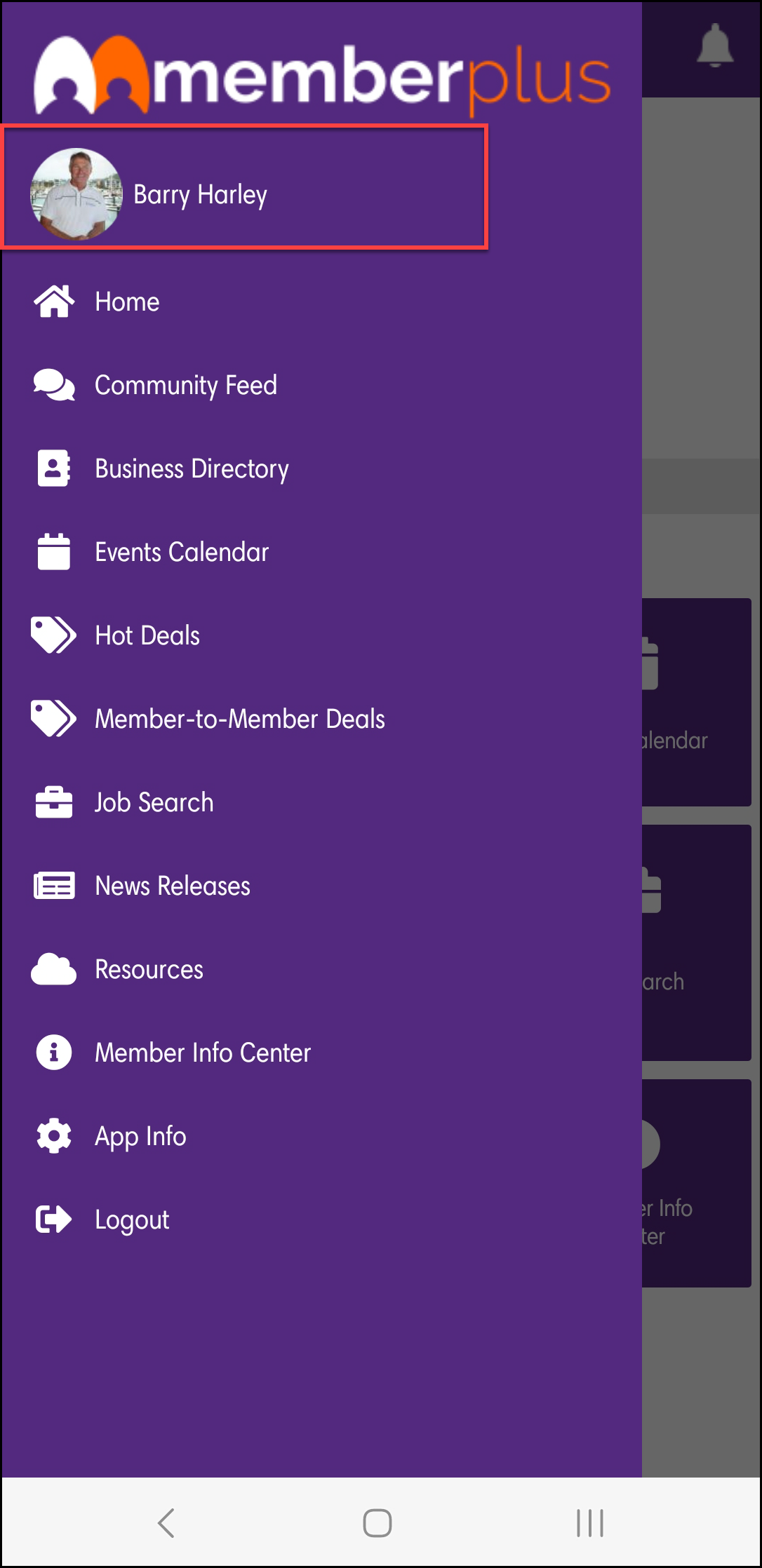Tap the App Info gear icon
This screenshot has height=1568, width=762.
(x=54, y=1136)
